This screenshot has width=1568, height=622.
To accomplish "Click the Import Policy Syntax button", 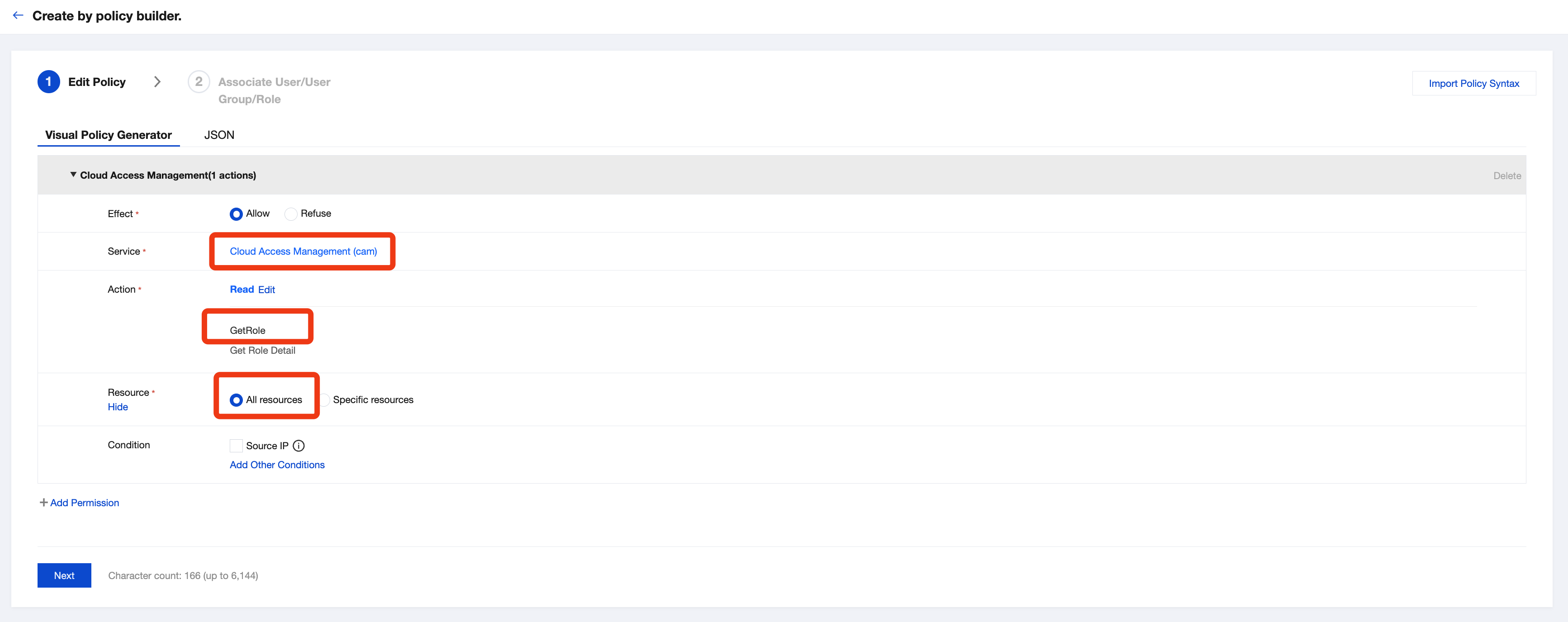I will tap(1473, 83).
